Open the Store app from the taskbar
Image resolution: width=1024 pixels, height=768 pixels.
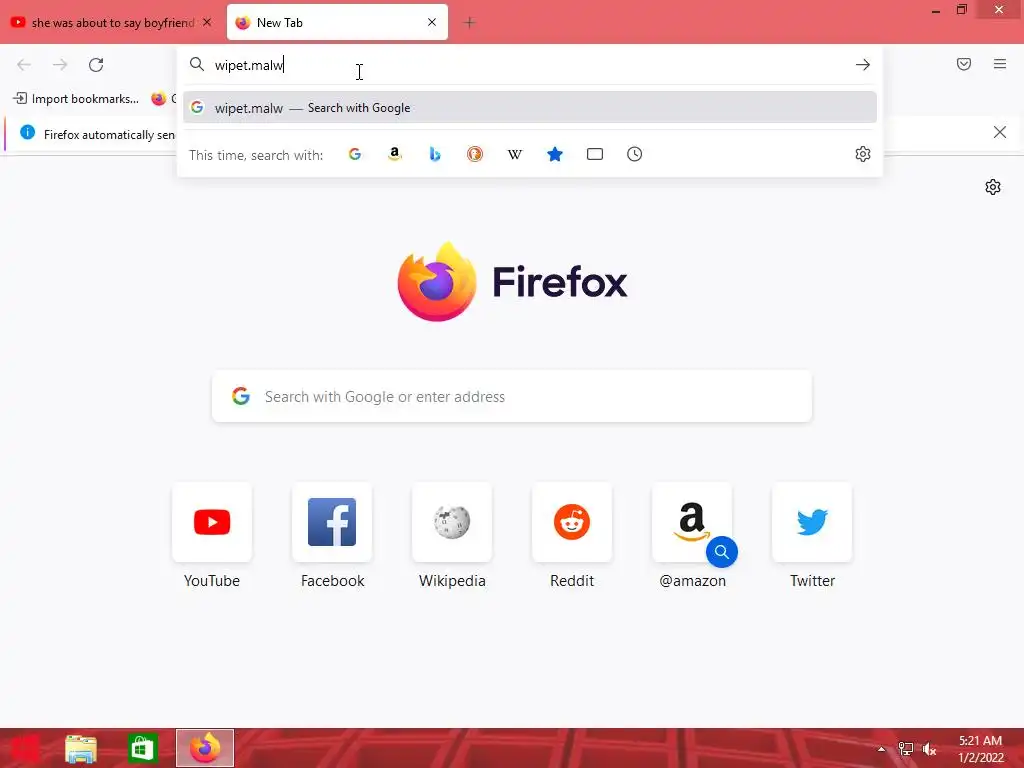142,748
